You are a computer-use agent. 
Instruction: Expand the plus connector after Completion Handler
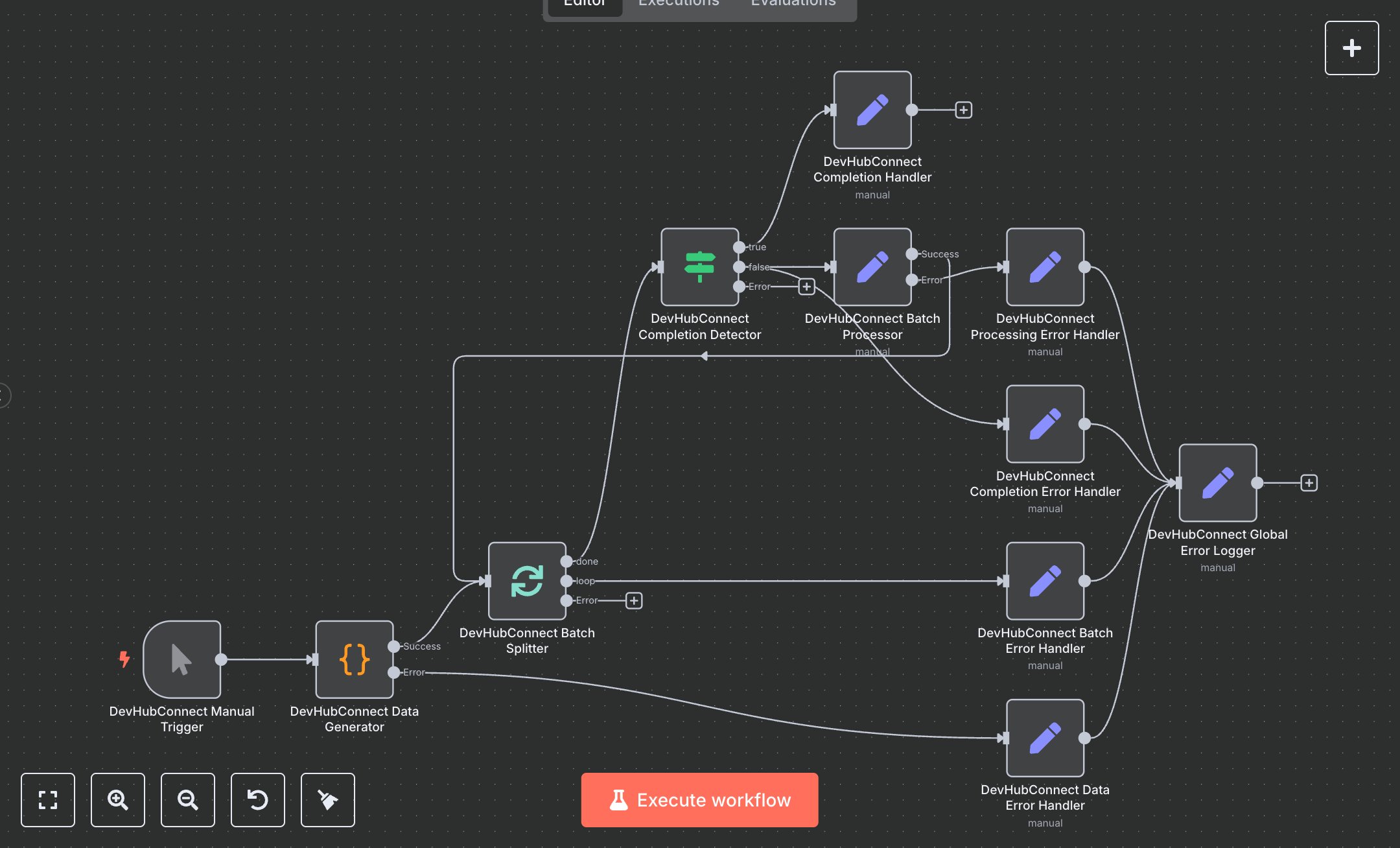tap(964, 110)
